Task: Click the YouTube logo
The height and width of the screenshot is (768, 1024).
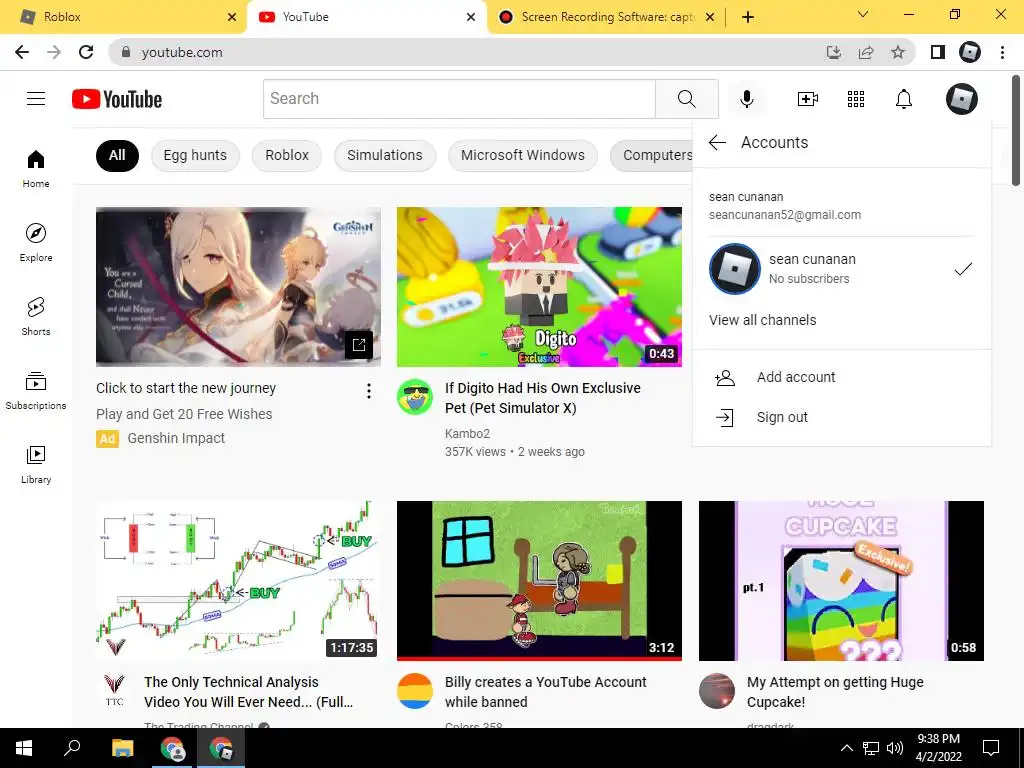Action: [117, 99]
